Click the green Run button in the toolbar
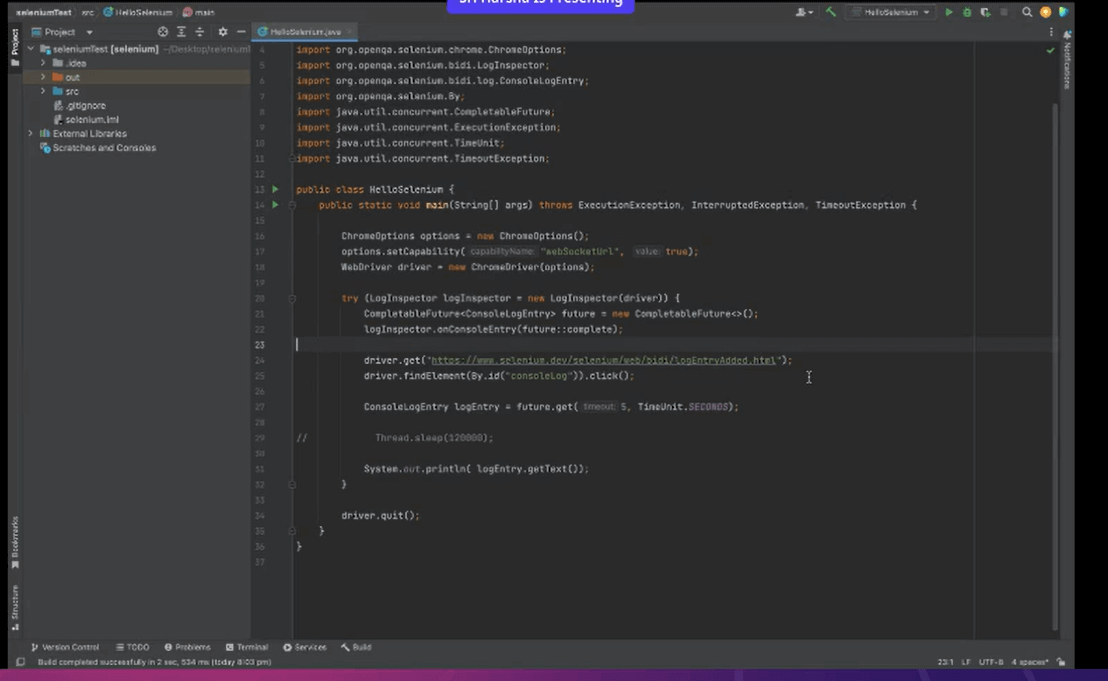Image resolution: width=1108 pixels, height=681 pixels. (949, 12)
